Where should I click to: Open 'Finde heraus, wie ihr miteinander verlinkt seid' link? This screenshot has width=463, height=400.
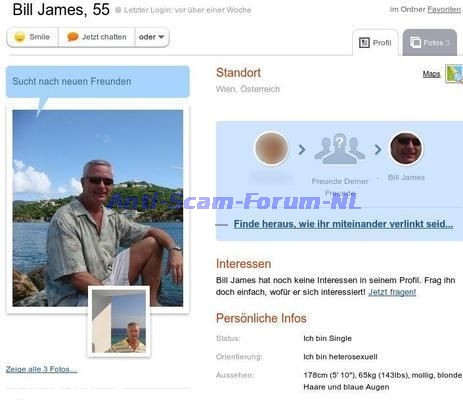tap(343, 224)
